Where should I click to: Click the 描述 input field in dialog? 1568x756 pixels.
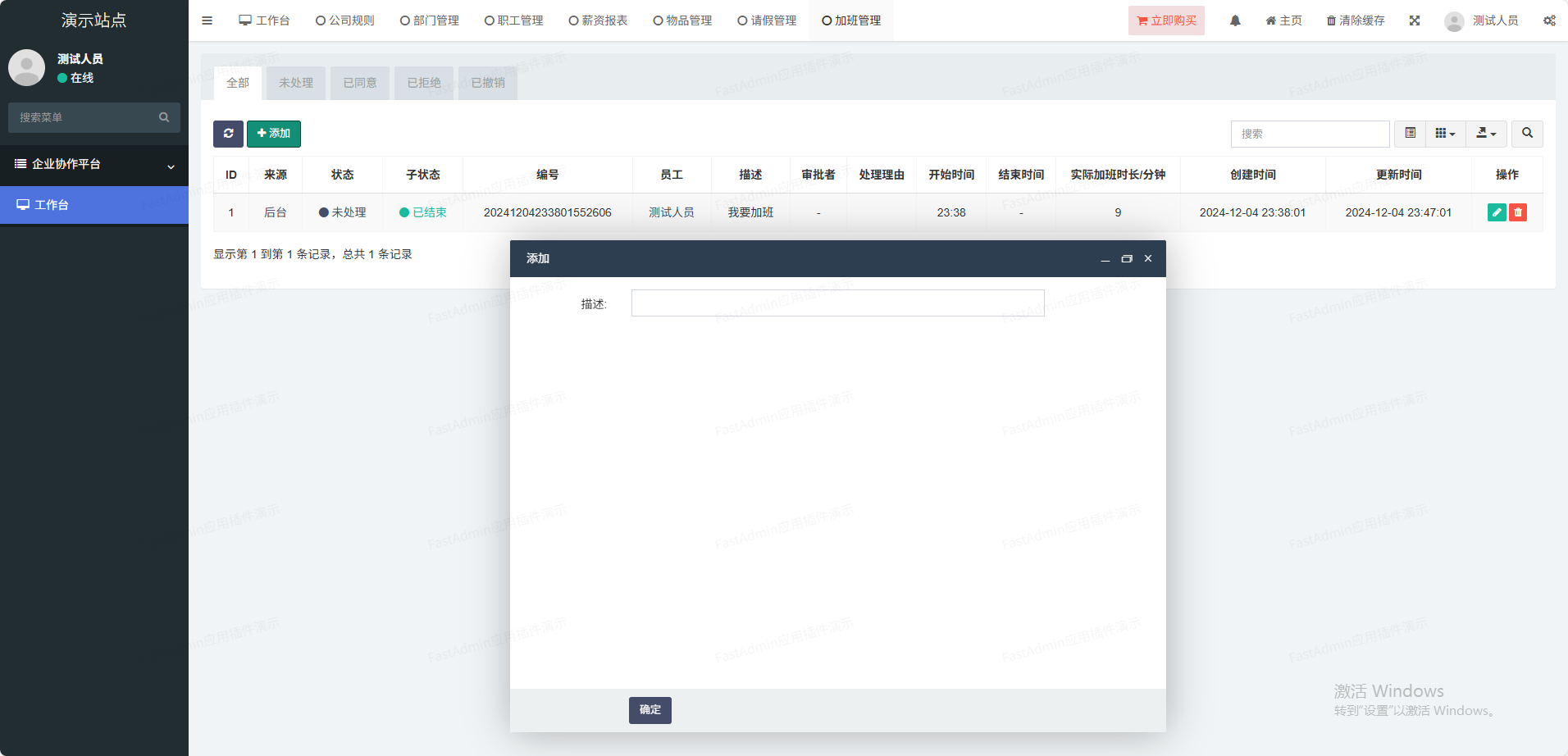pyautogui.click(x=837, y=303)
